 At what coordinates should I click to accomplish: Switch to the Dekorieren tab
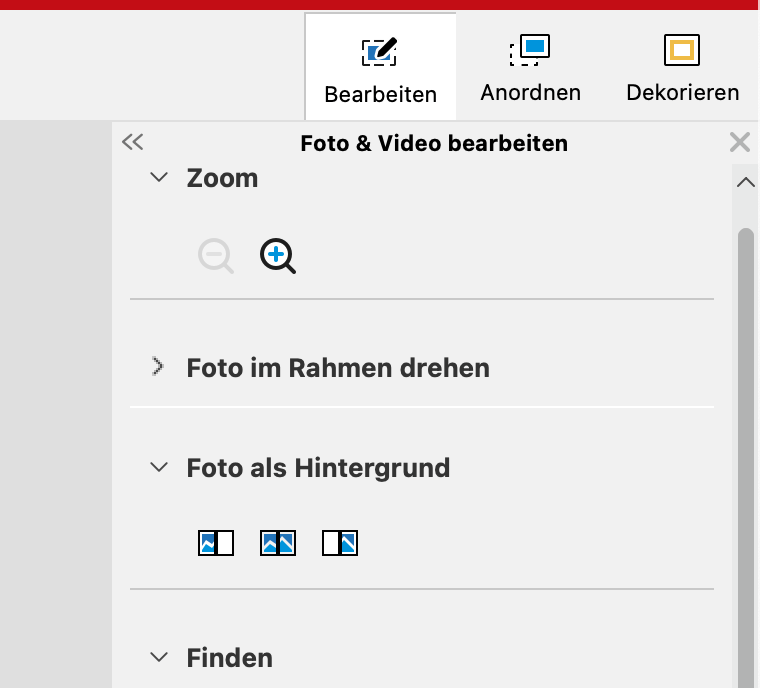point(682,68)
